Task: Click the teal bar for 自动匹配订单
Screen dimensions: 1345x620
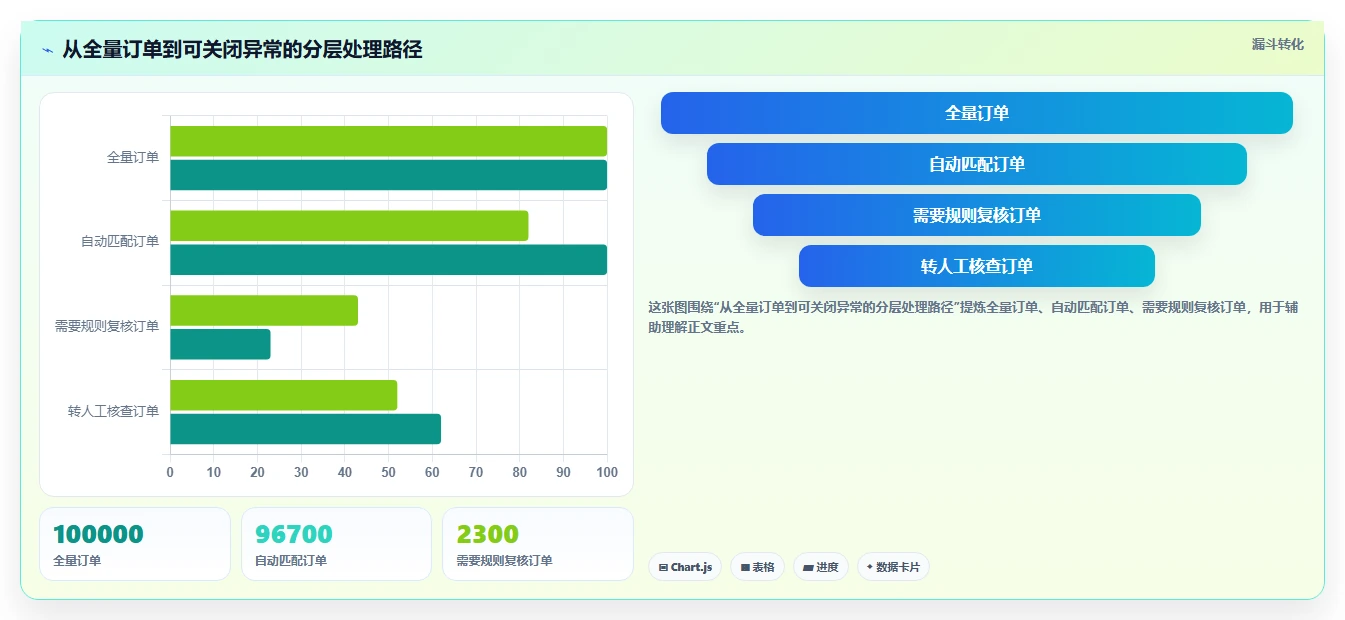Action: click(388, 260)
